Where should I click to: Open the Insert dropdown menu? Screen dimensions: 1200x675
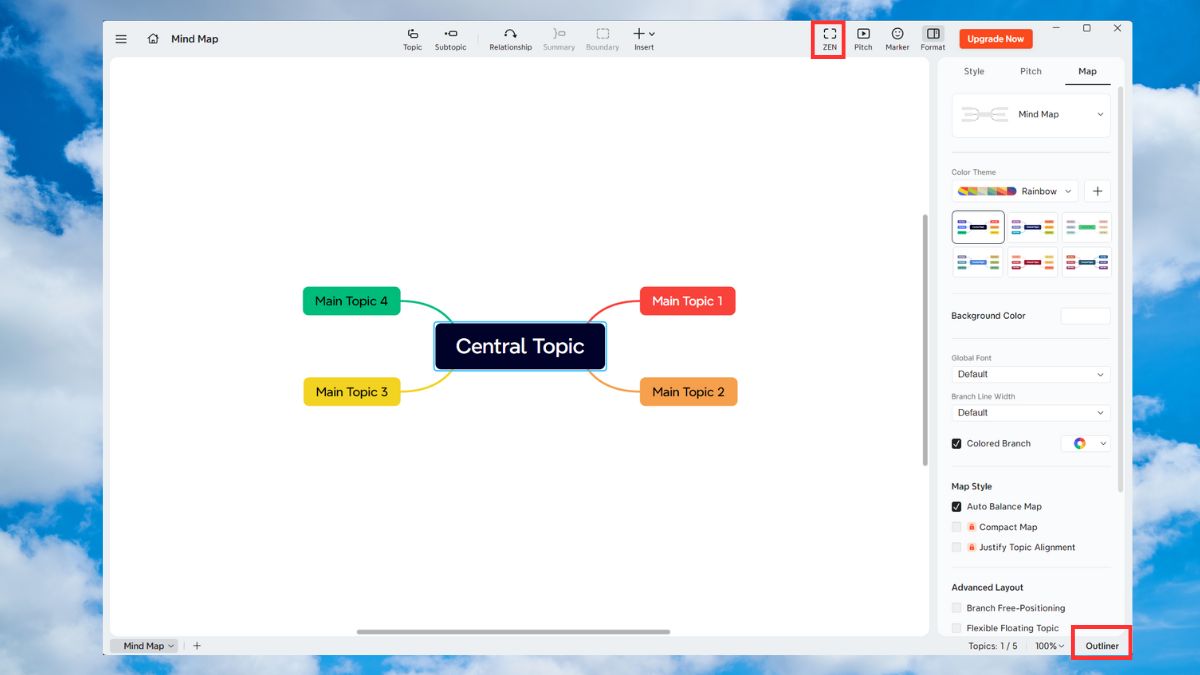(644, 39)
